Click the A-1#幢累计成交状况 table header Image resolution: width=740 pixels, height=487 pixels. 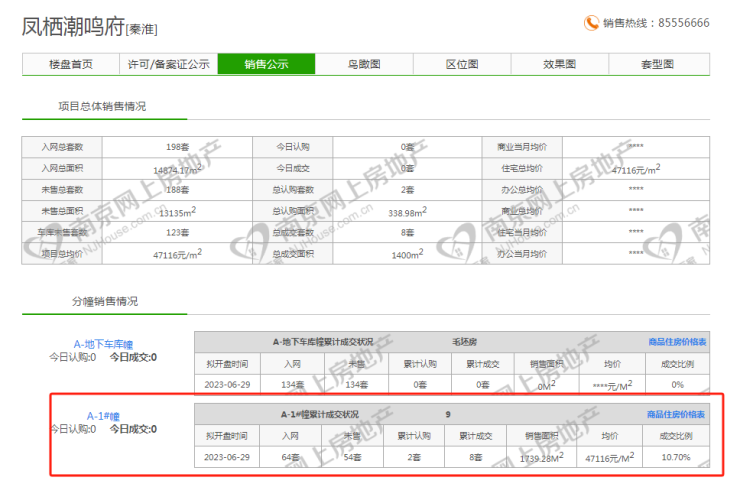tap(320, 414)
